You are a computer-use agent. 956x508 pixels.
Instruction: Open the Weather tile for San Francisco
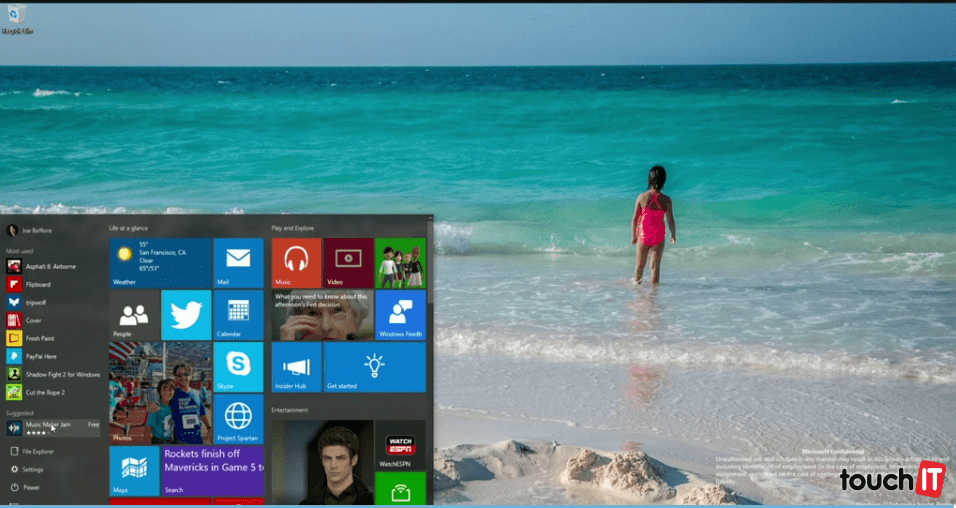pyautogui.click(x=160, y=263)
